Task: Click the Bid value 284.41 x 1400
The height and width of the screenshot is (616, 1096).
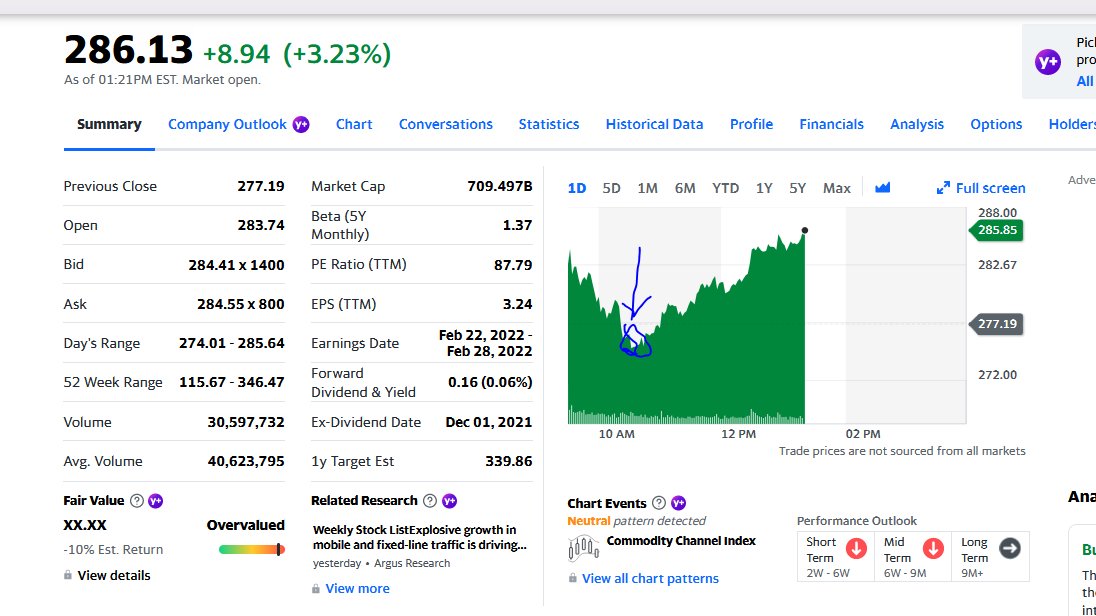Action: click(x=236, y=265)
